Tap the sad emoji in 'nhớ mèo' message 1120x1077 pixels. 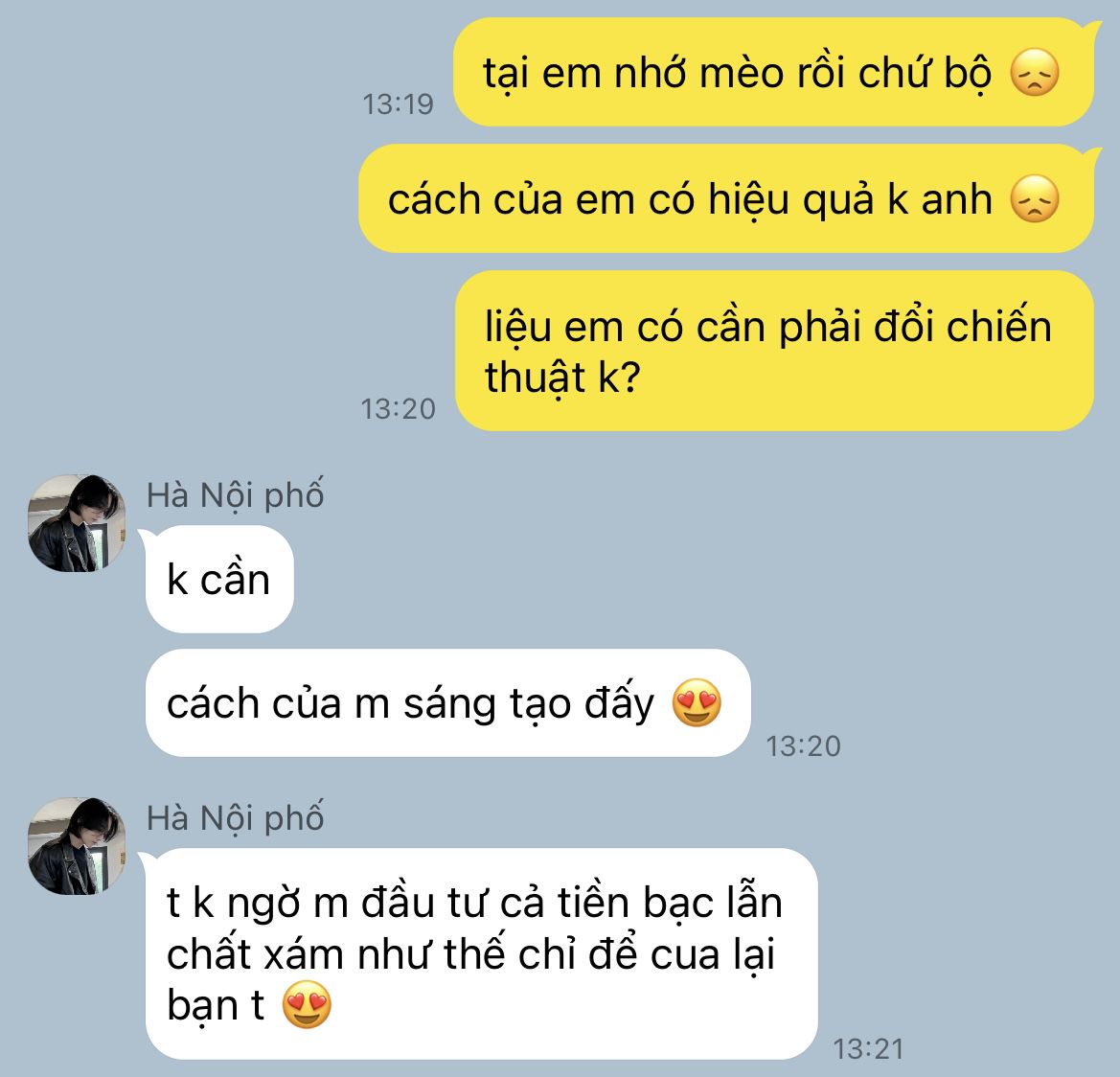pyautogui.click(x=1035, y=73)
